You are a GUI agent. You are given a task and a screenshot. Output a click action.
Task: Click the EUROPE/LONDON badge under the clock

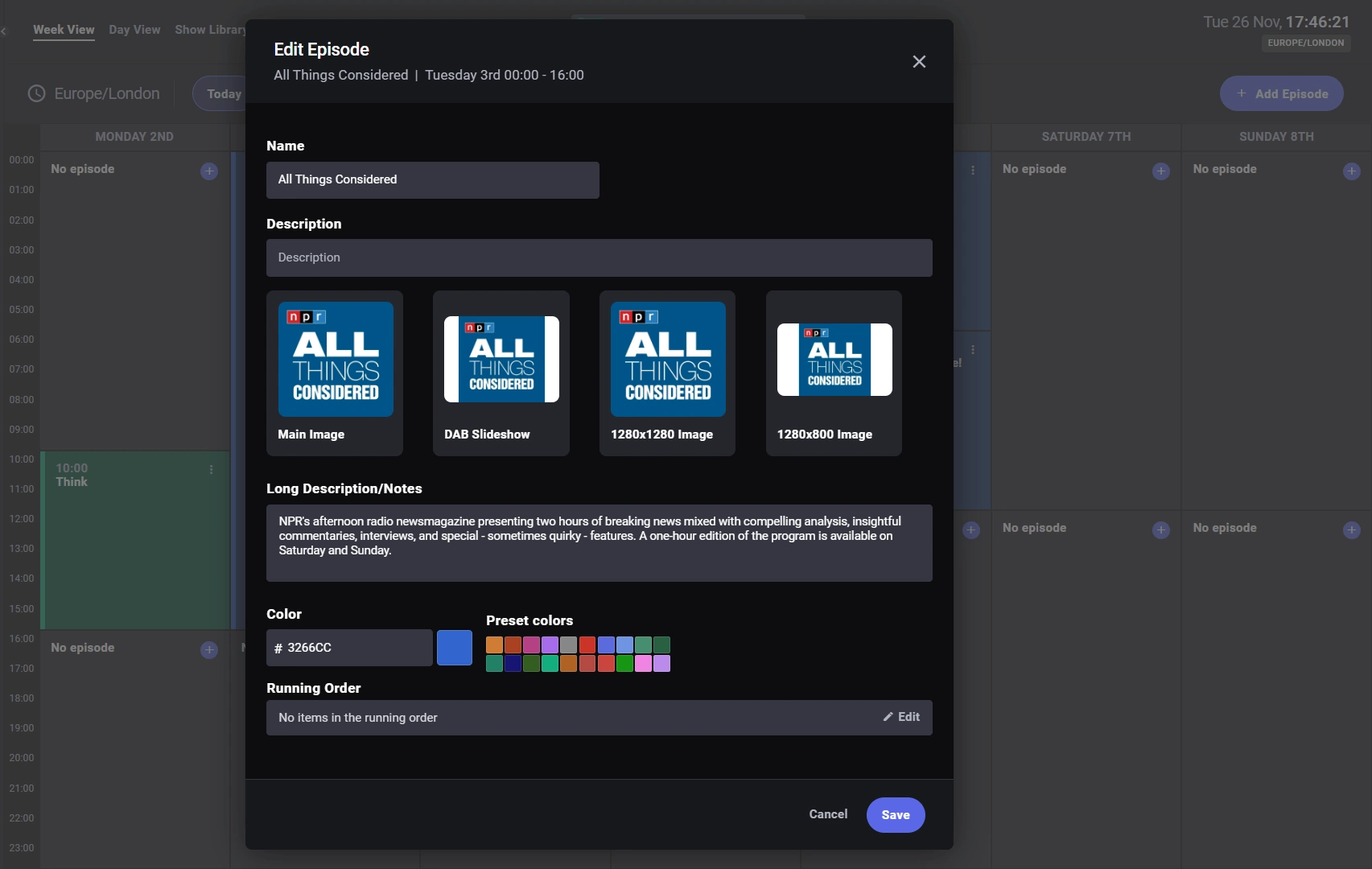(x=1306, y=43)
